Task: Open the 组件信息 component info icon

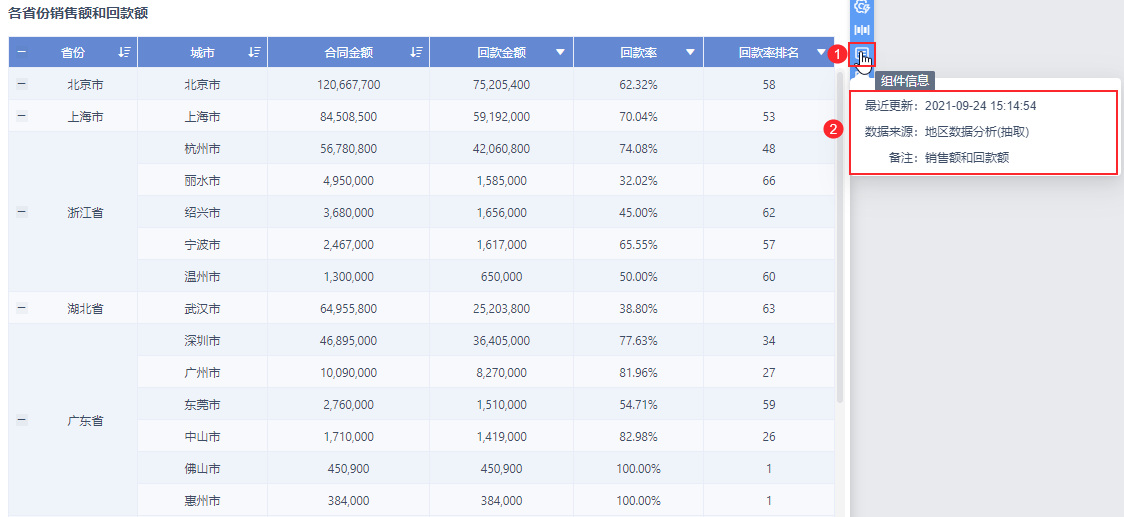Action: point(862,54)
